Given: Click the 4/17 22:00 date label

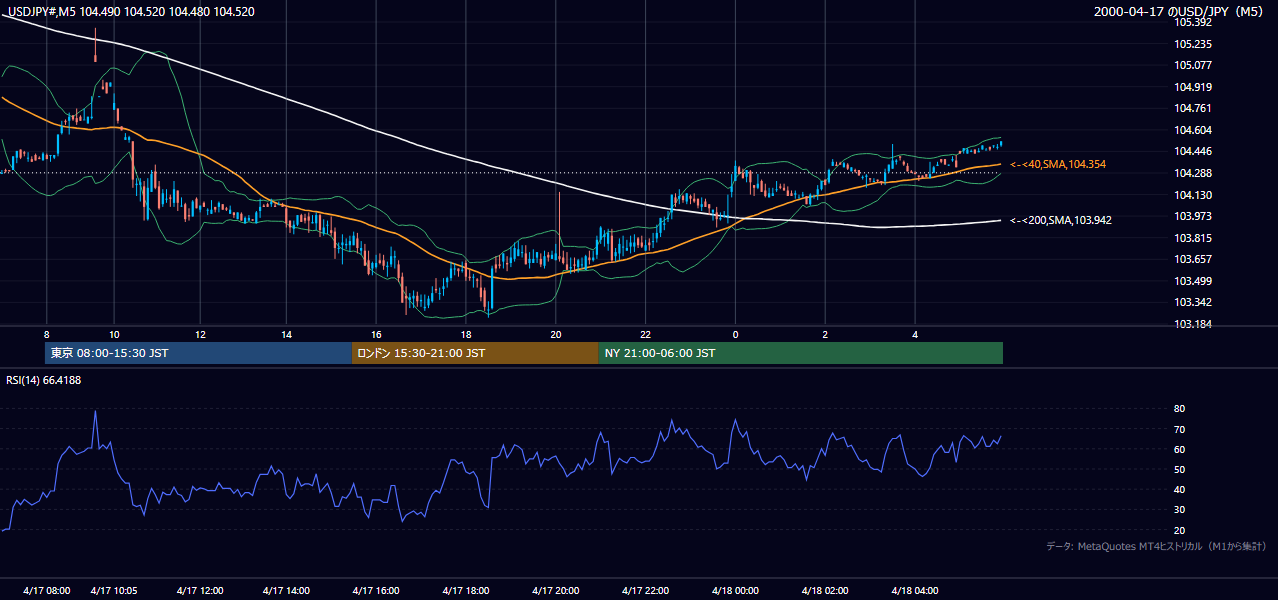Looking at the screenshot, I should pos(646,590).
